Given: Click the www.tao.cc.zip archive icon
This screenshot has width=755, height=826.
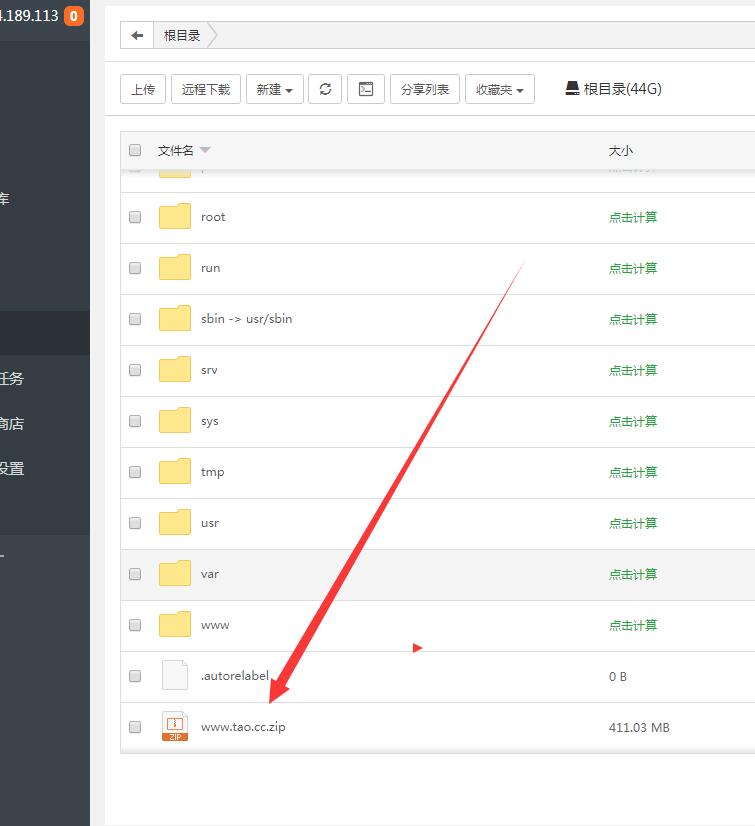Looking at the screenshot, I should [x=175, y=727].
